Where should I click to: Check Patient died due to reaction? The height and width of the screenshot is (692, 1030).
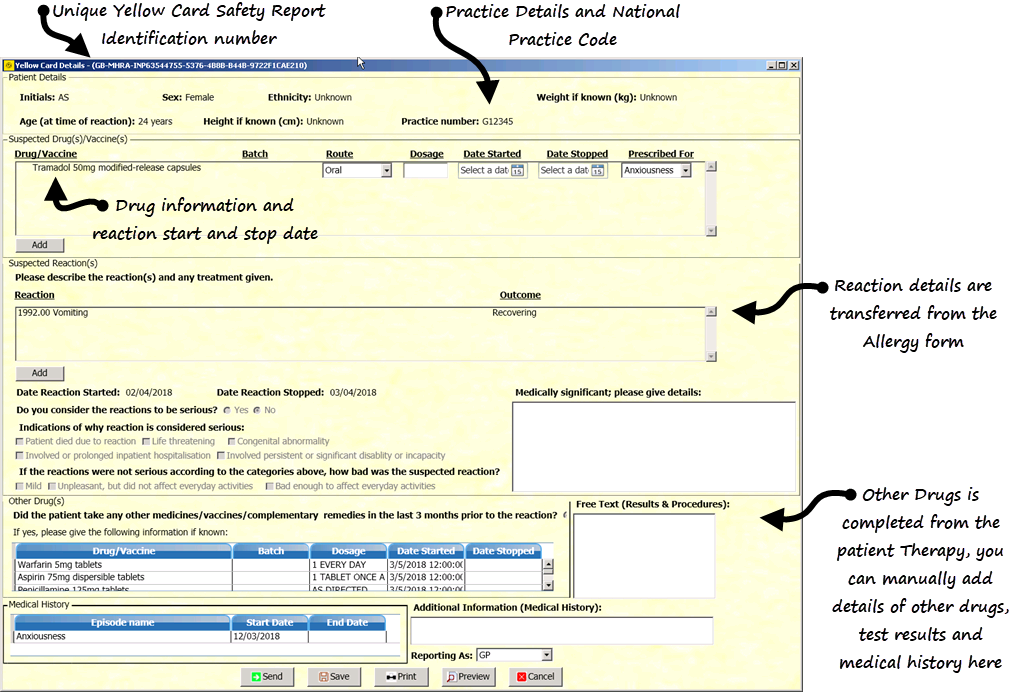[x=20, y=441]
